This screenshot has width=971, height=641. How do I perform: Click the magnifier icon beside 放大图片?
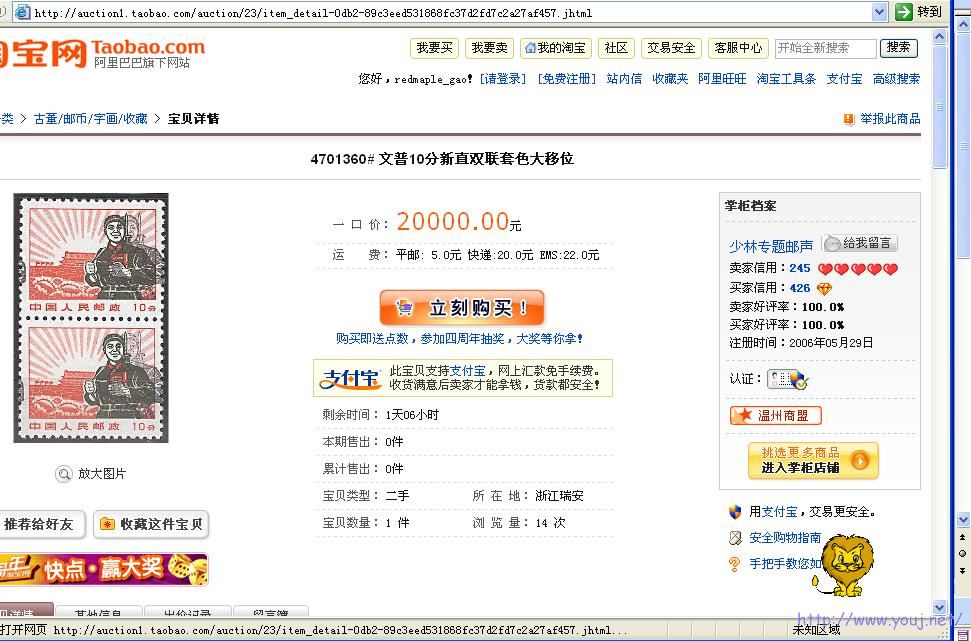click(x=64, y=472)
